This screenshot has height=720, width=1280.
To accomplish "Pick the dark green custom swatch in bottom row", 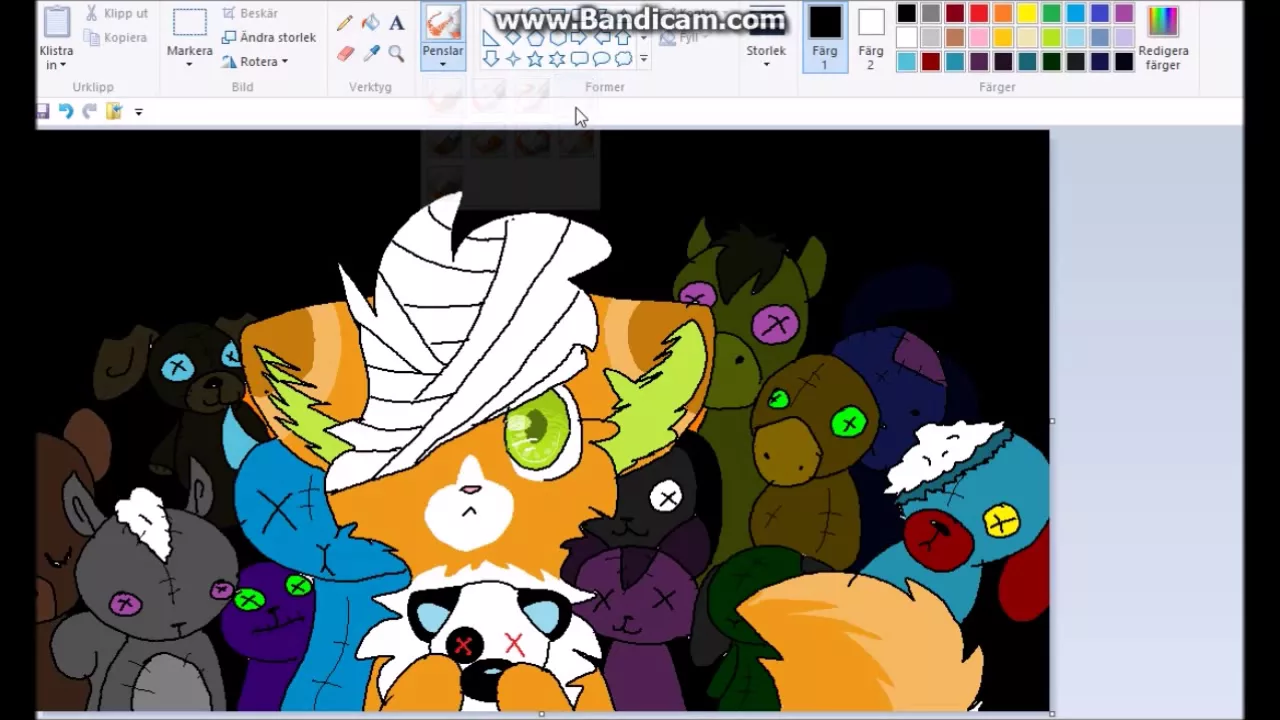I will (x=1052, y=61).
